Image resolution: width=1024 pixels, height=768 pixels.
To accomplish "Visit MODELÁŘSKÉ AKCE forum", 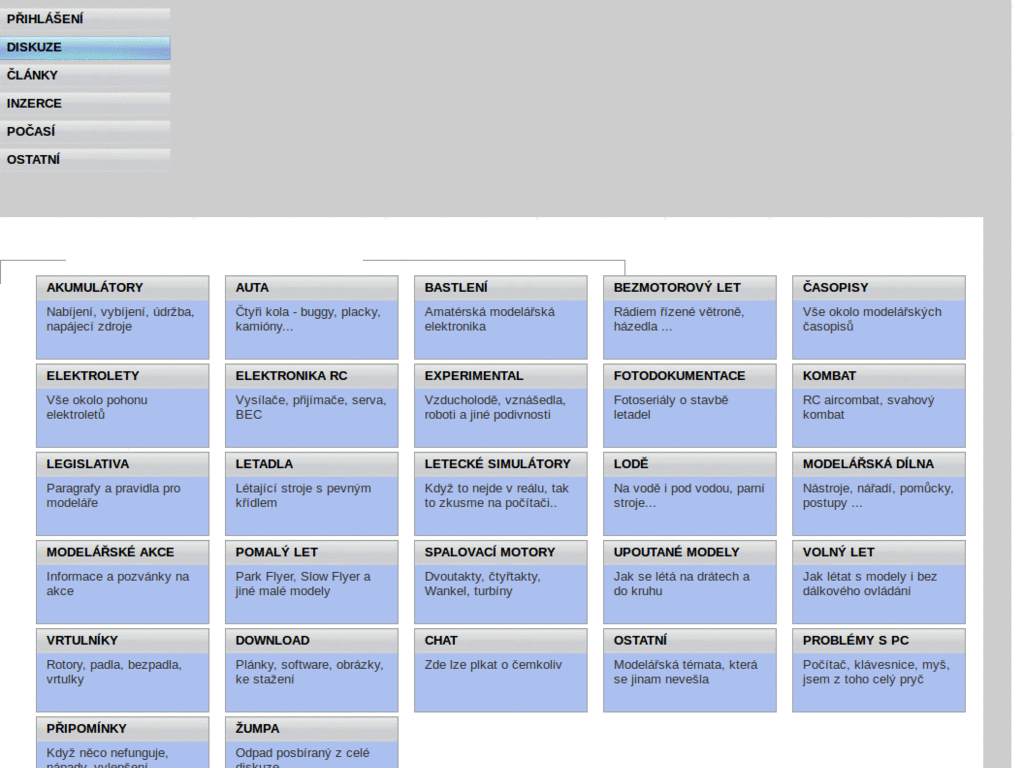I will (110, 552).
